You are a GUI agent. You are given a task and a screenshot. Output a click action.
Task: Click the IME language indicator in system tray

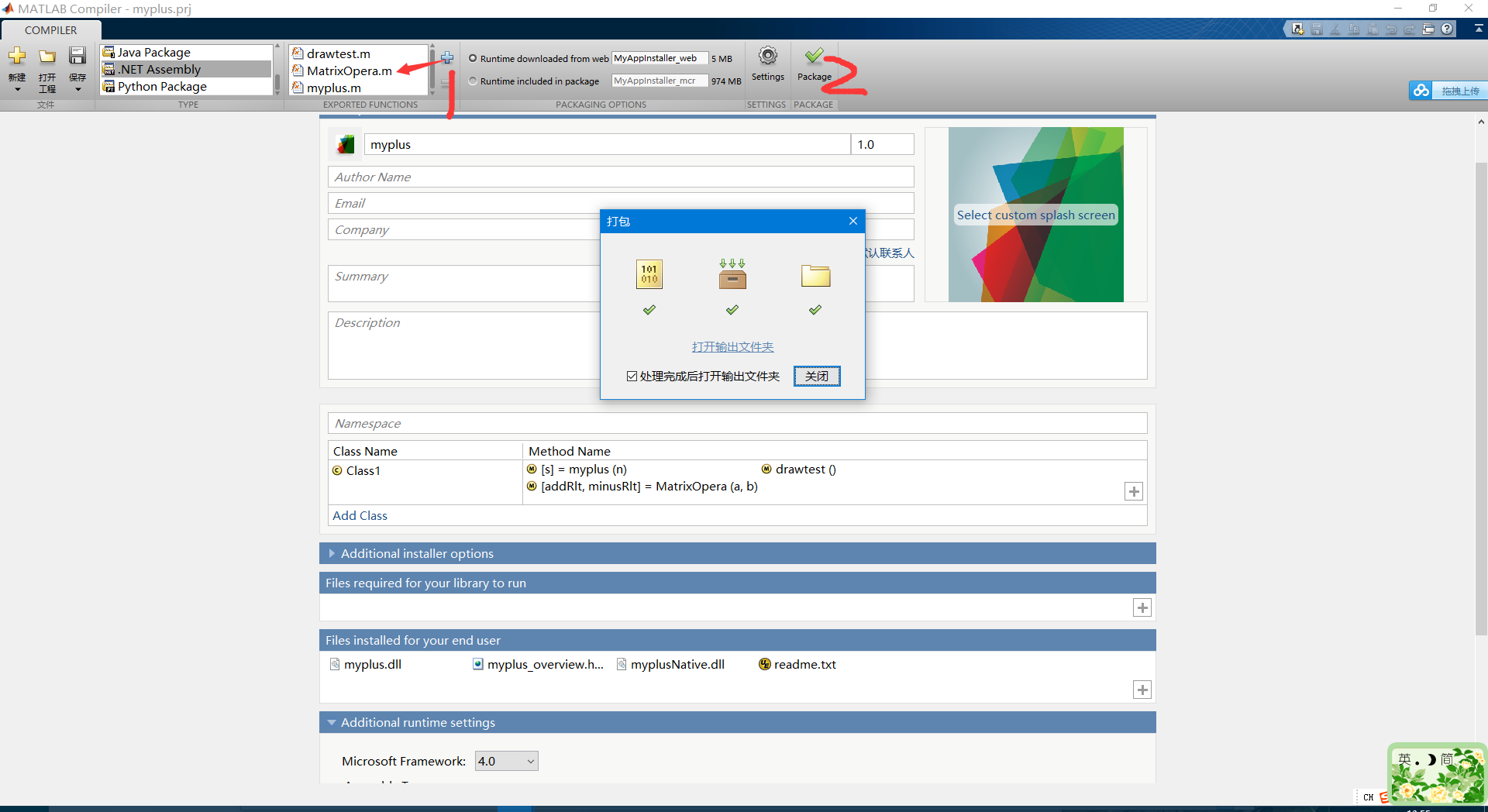pyautogui.click(x=1368, y=797)
